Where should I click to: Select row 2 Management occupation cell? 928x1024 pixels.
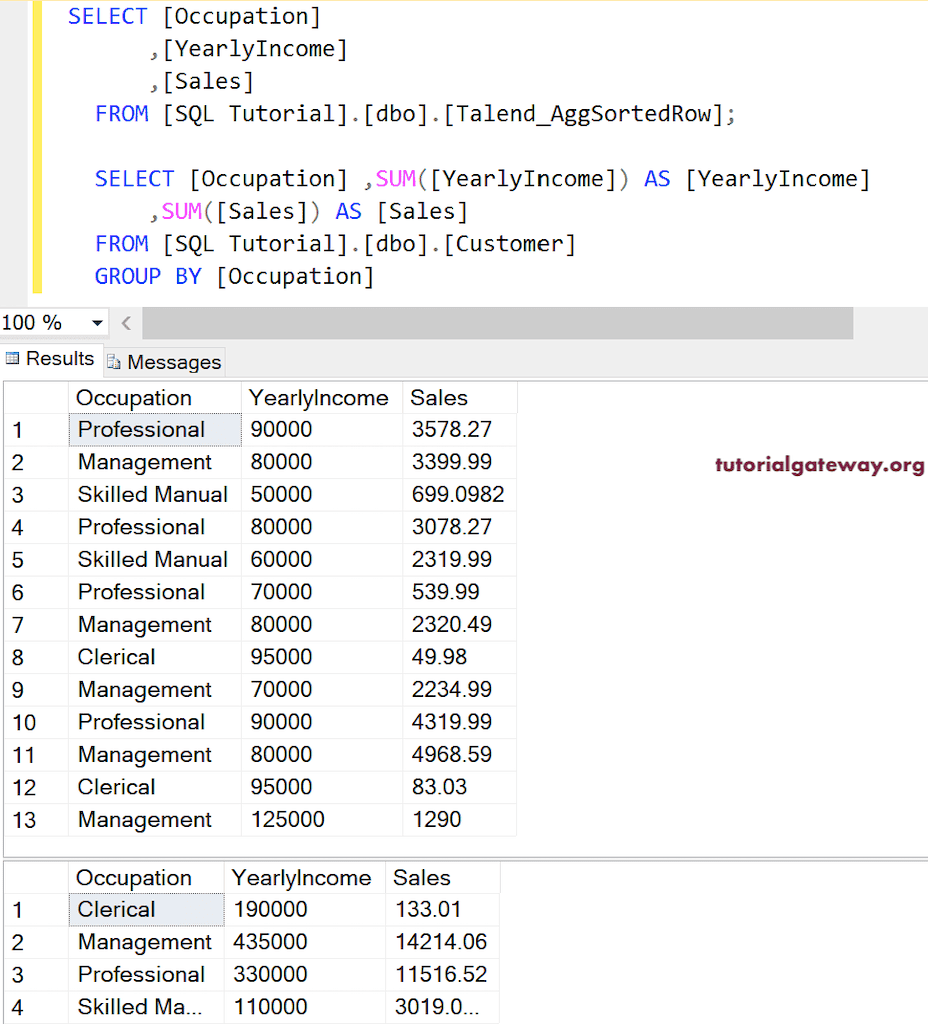point(155,462)
